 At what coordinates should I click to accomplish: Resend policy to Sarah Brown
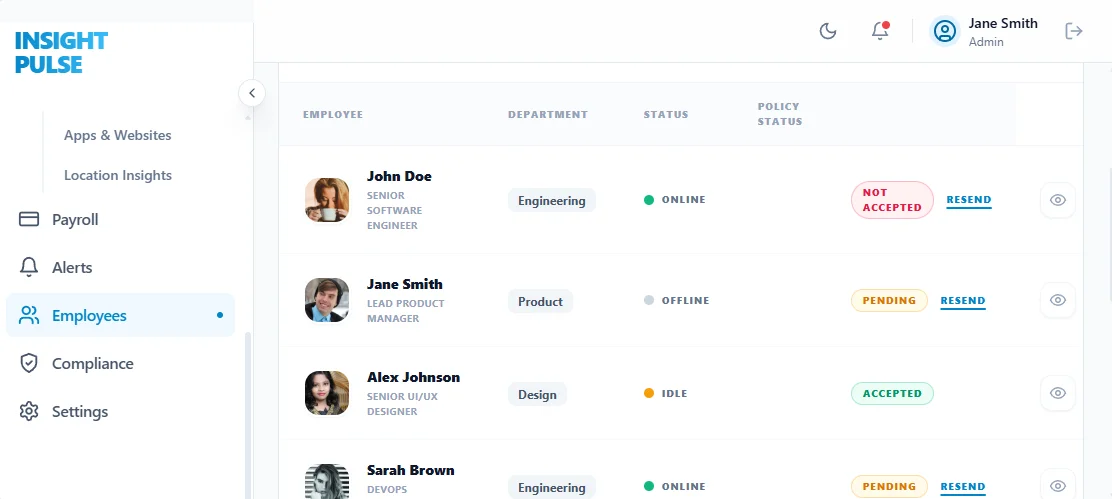(963, 487)
